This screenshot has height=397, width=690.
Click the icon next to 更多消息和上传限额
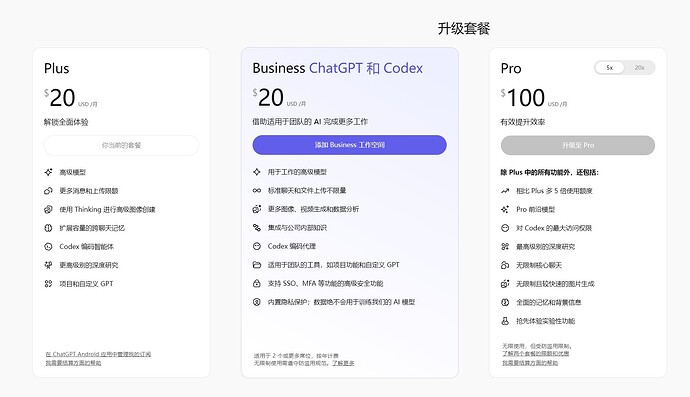tap(48, 191)
